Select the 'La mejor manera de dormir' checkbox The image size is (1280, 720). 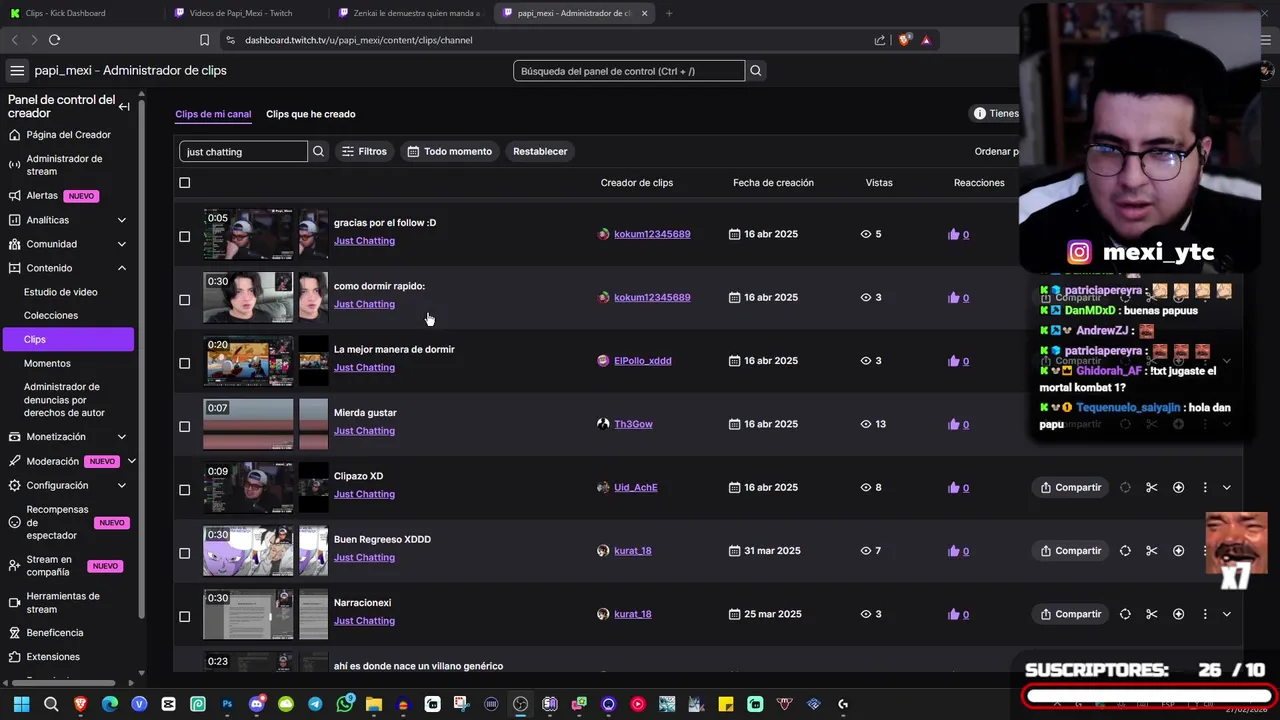coord(184,363)
